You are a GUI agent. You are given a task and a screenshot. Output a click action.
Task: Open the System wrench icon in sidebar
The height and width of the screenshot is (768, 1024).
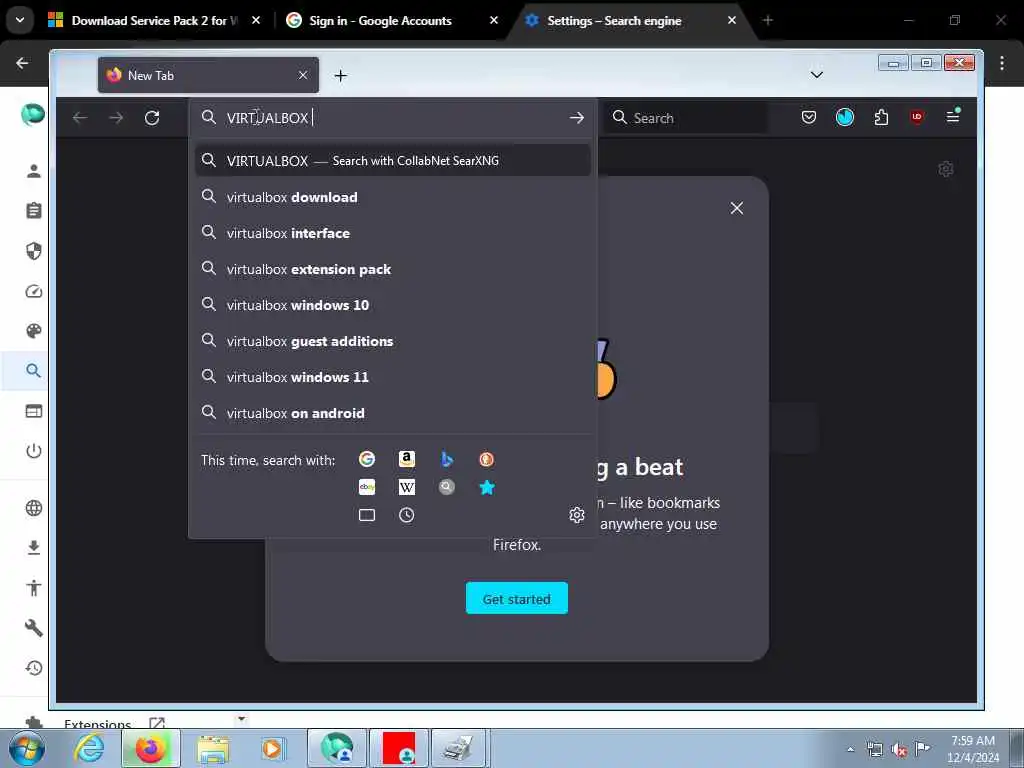[x=34, y=628]
